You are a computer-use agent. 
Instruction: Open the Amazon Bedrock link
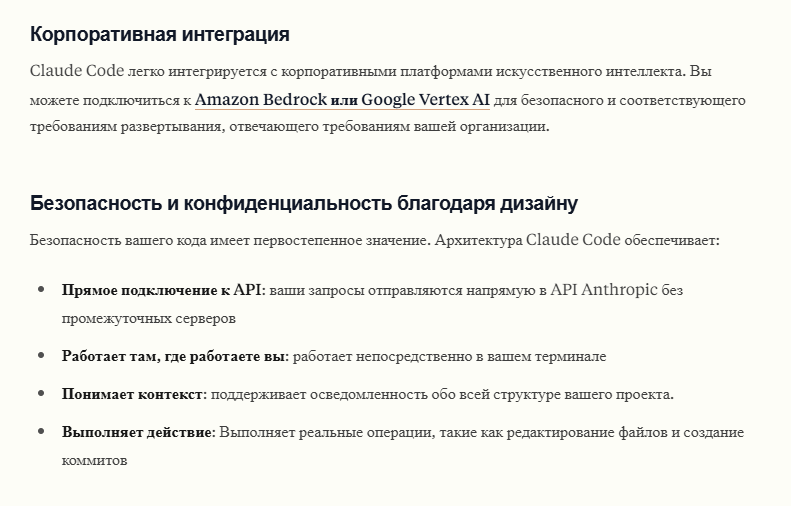coord(261,100)
